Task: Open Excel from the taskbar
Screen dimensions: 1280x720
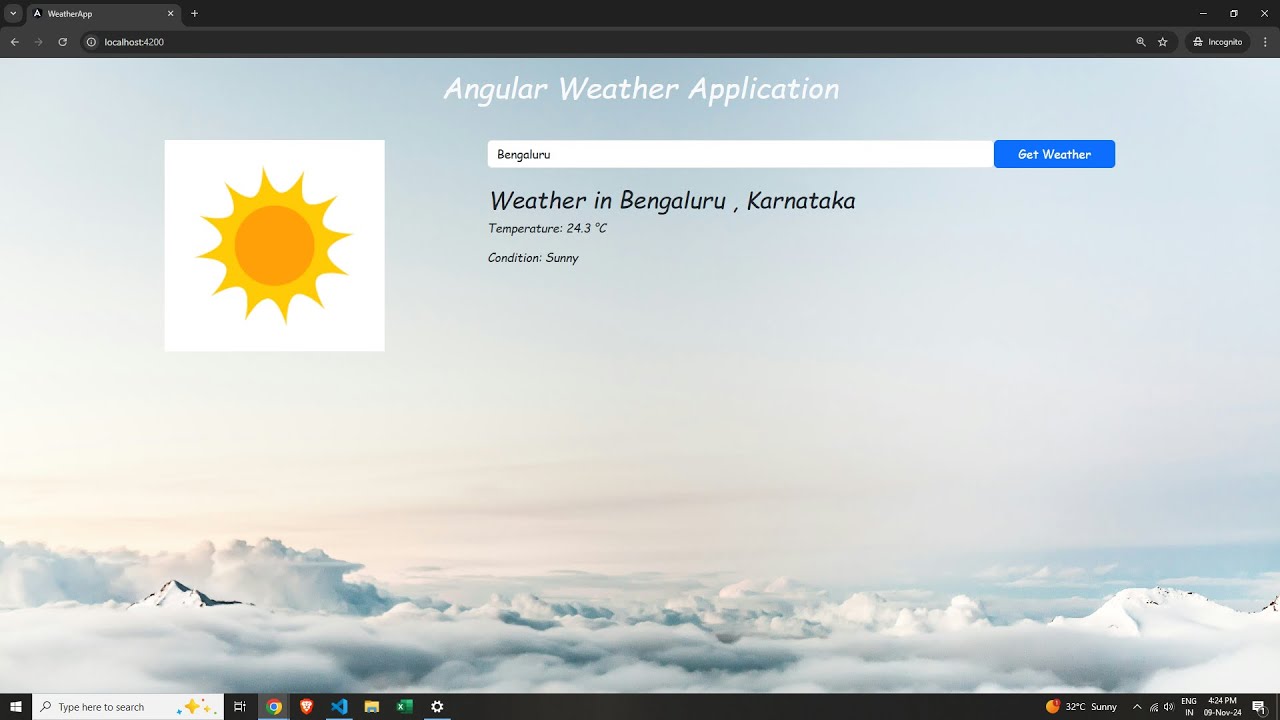Action: [404, 707]
